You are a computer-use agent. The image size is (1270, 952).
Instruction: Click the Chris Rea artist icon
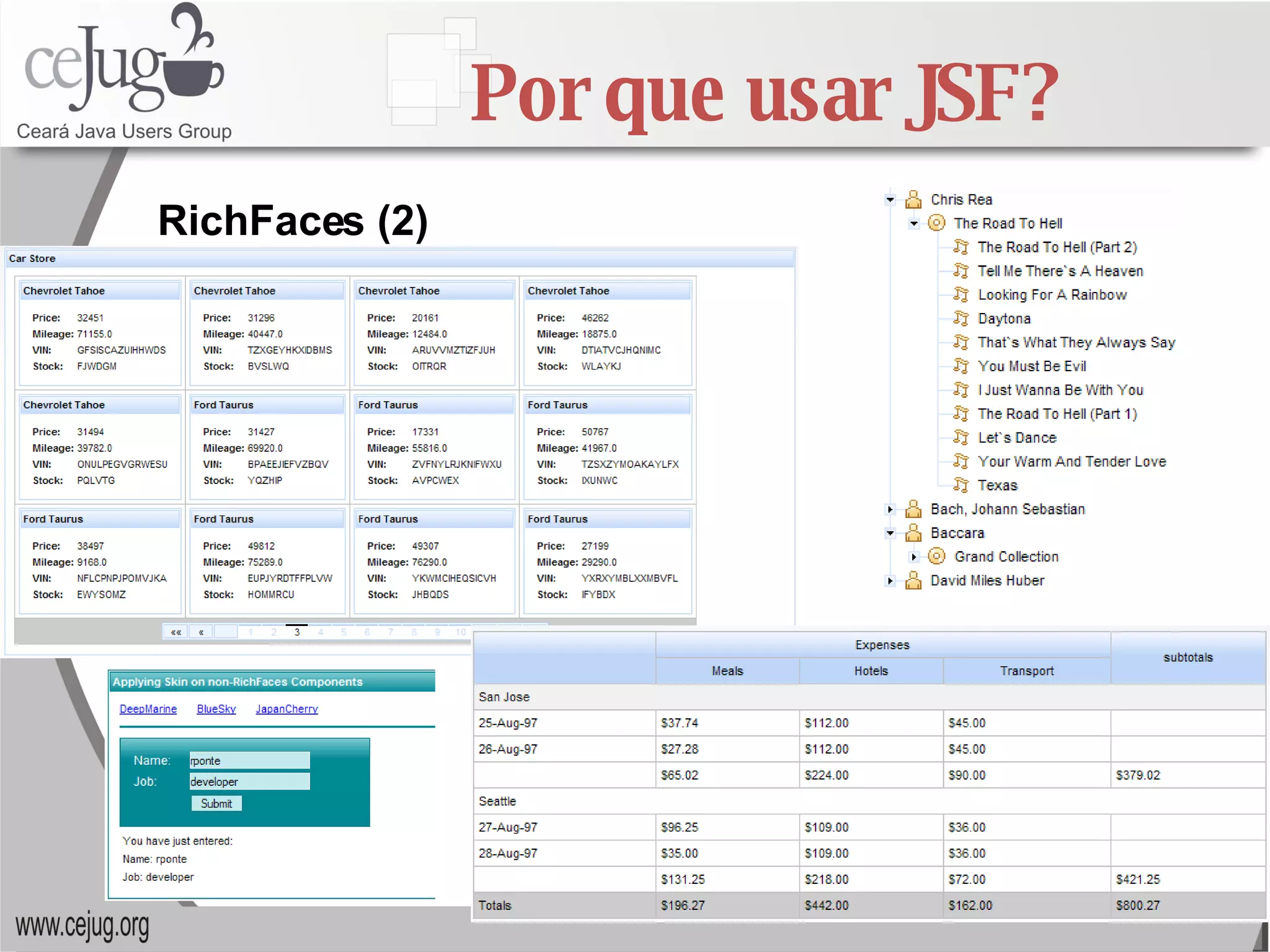coord(913,200)
